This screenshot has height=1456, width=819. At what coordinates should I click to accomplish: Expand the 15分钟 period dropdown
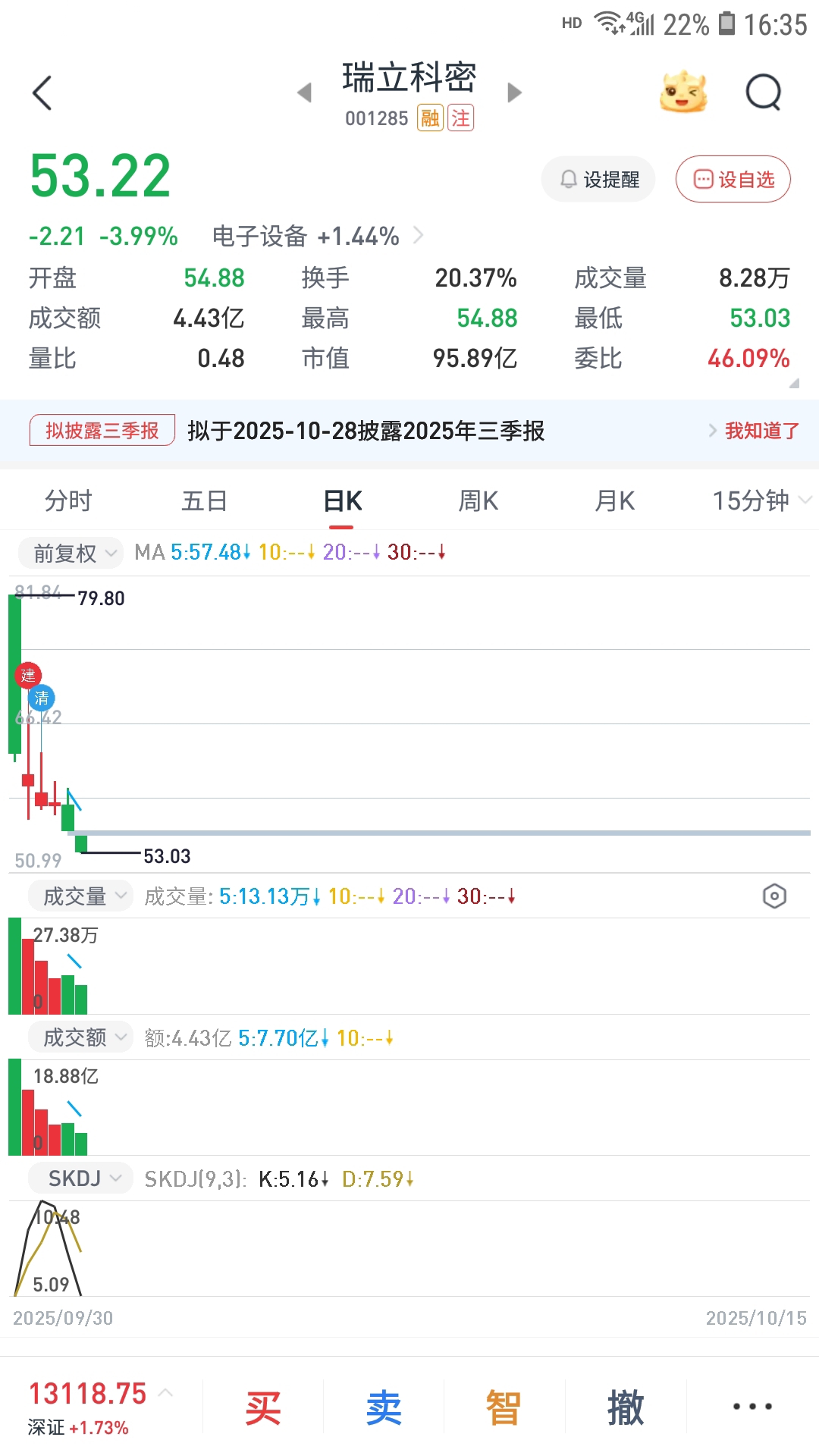point(761,500)
